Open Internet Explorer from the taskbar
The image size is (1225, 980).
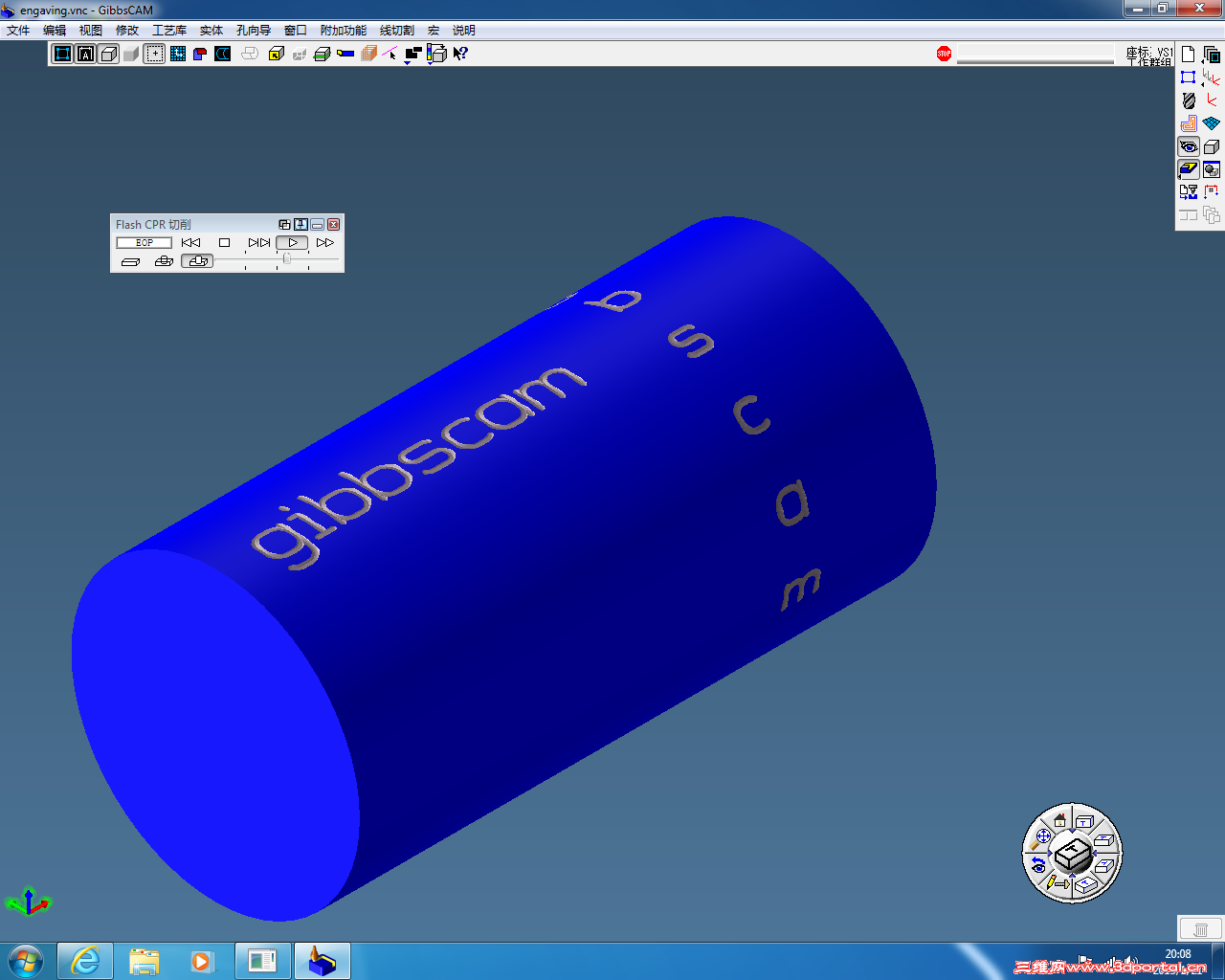(x=85, y=961)
